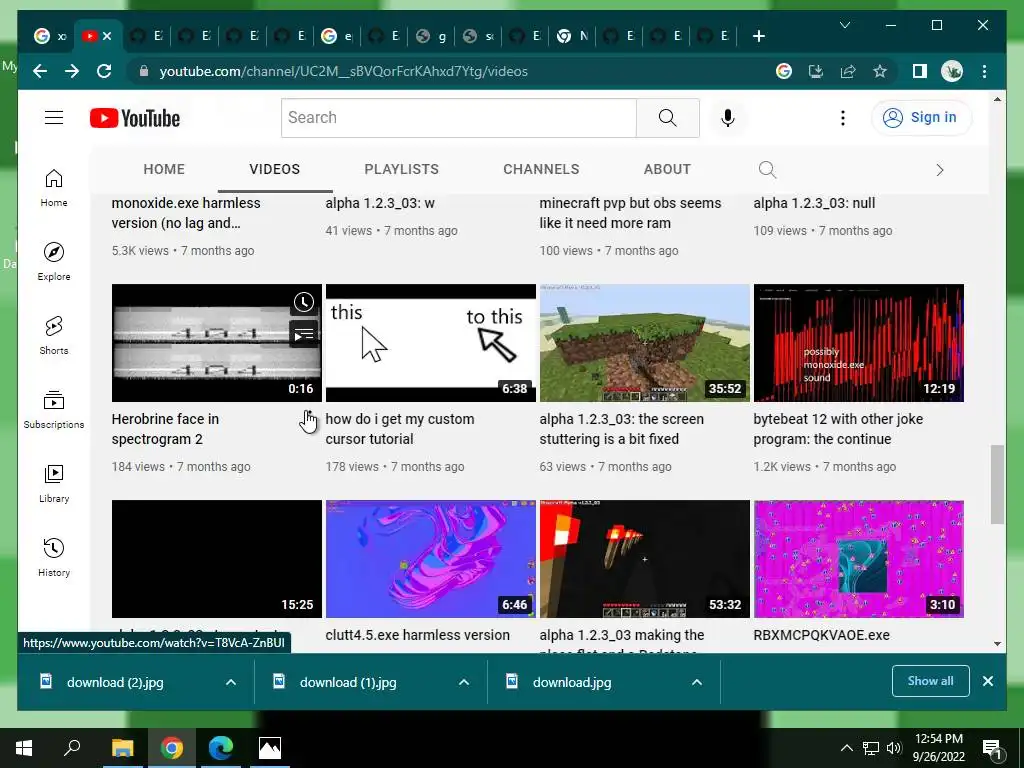This screenshot has width=1024, height=768.
Task: Open 'RBXMCPQKVAOE.exe' video title
Action: [822, 635]
